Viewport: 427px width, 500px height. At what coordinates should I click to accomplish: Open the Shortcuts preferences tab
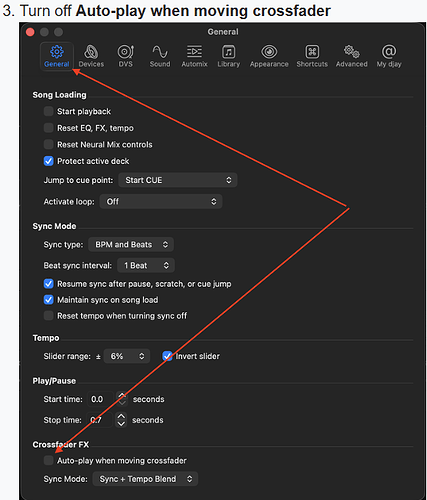point(312,56)
